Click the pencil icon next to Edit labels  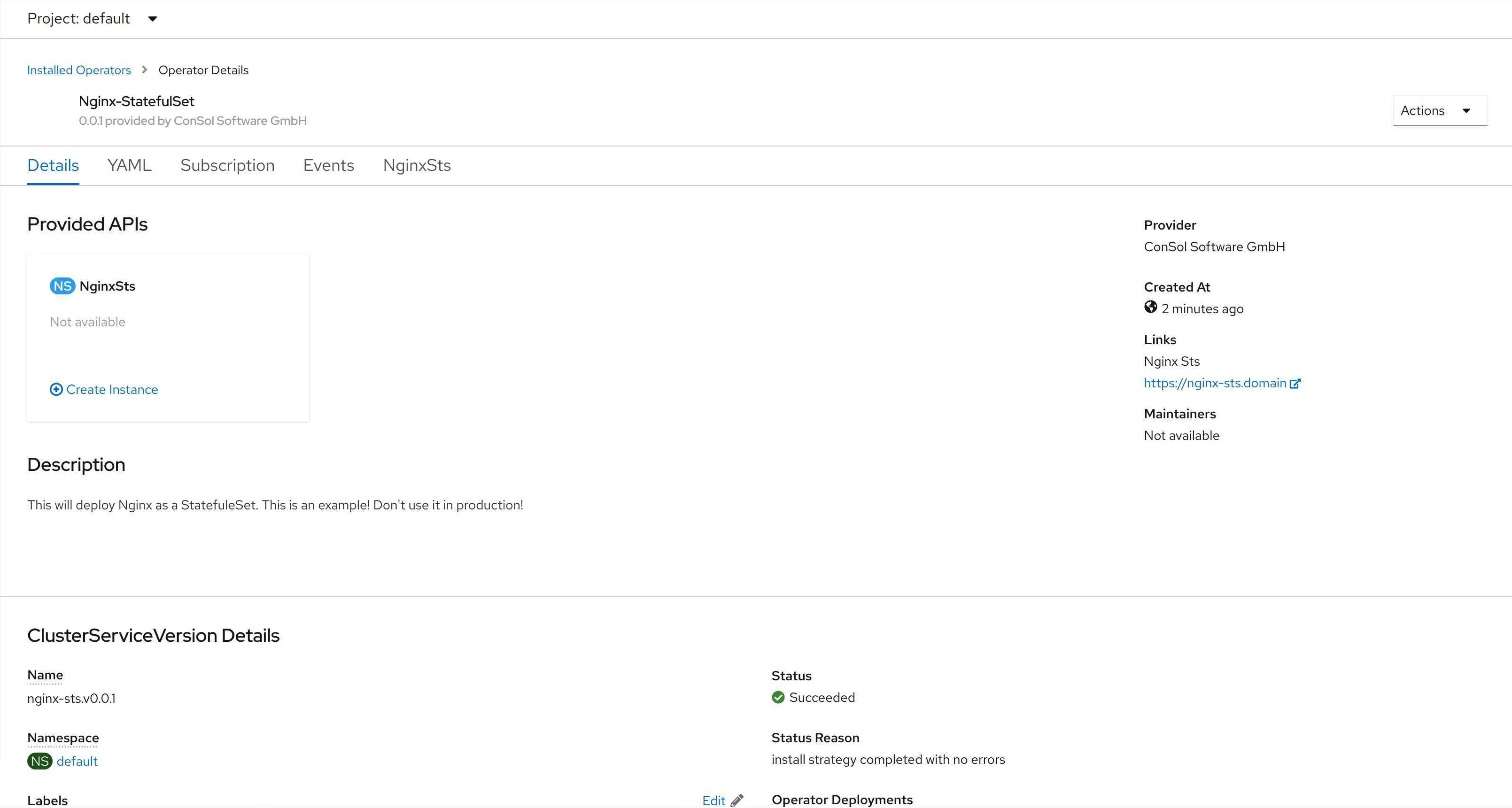click(737, 800)
